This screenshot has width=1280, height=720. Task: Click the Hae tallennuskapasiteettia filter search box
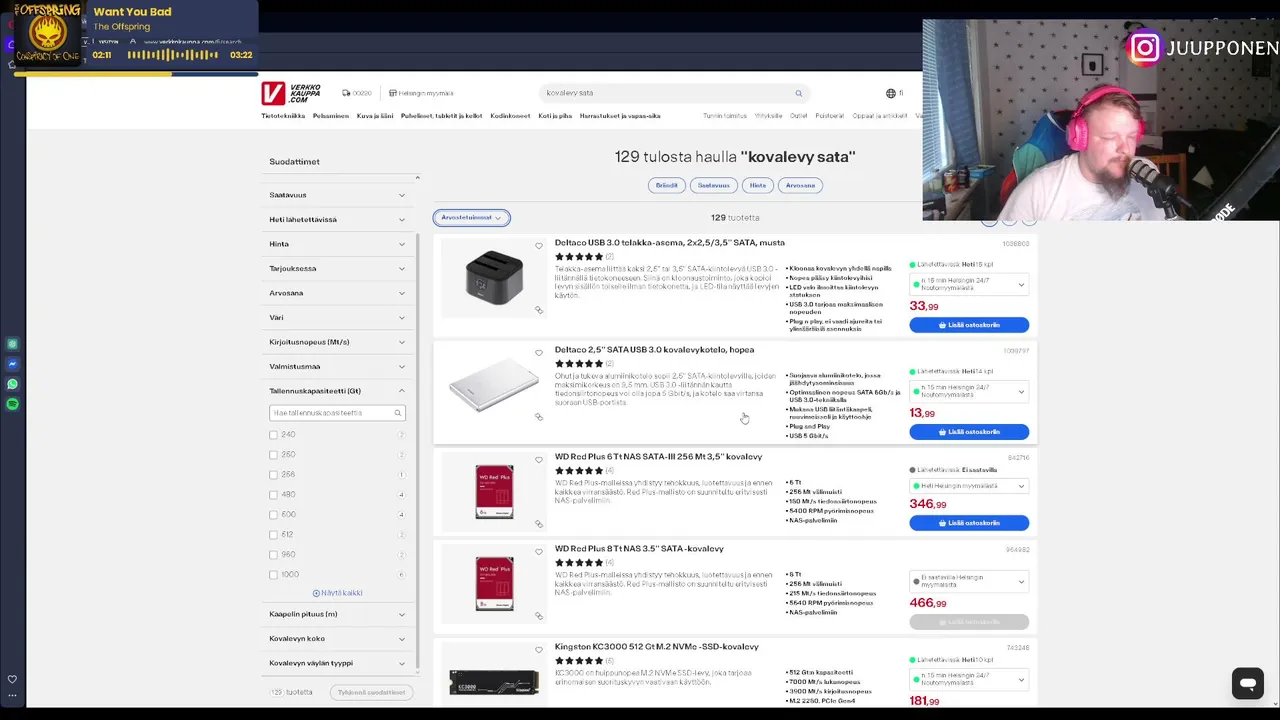(336, 413)
